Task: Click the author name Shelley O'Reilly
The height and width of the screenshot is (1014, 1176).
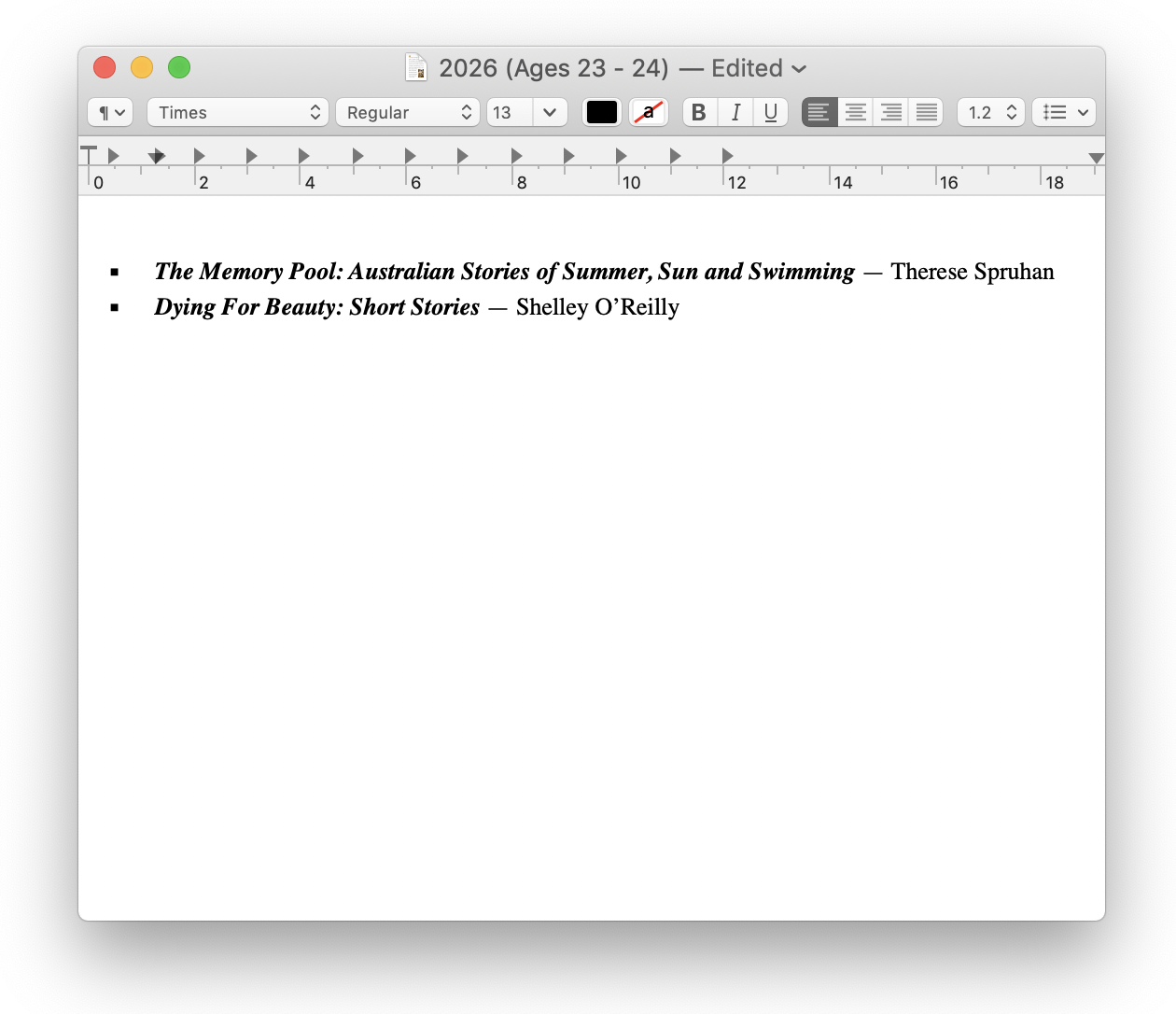Action: pyautogui.click(x=597, y=307)
